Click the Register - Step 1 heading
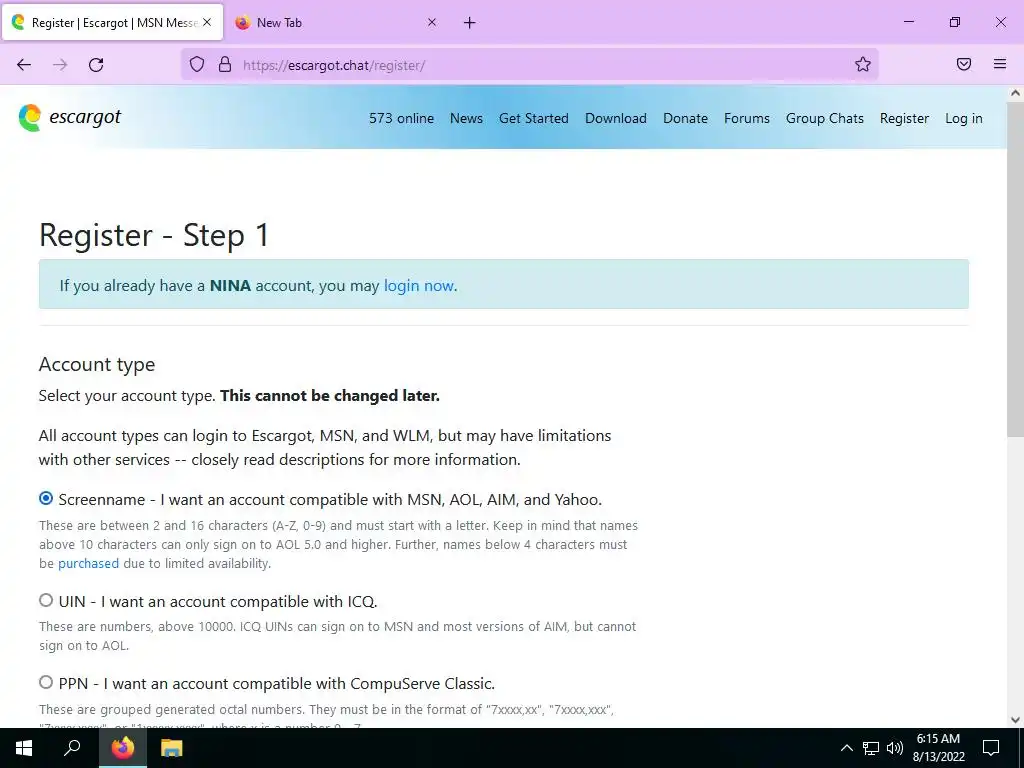Screen dimensions: 1024x768 tap(154, 235)
